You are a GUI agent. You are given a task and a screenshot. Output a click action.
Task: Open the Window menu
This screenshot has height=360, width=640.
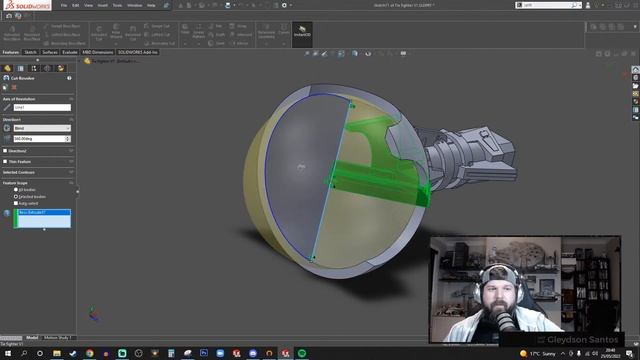click(134, 5)
